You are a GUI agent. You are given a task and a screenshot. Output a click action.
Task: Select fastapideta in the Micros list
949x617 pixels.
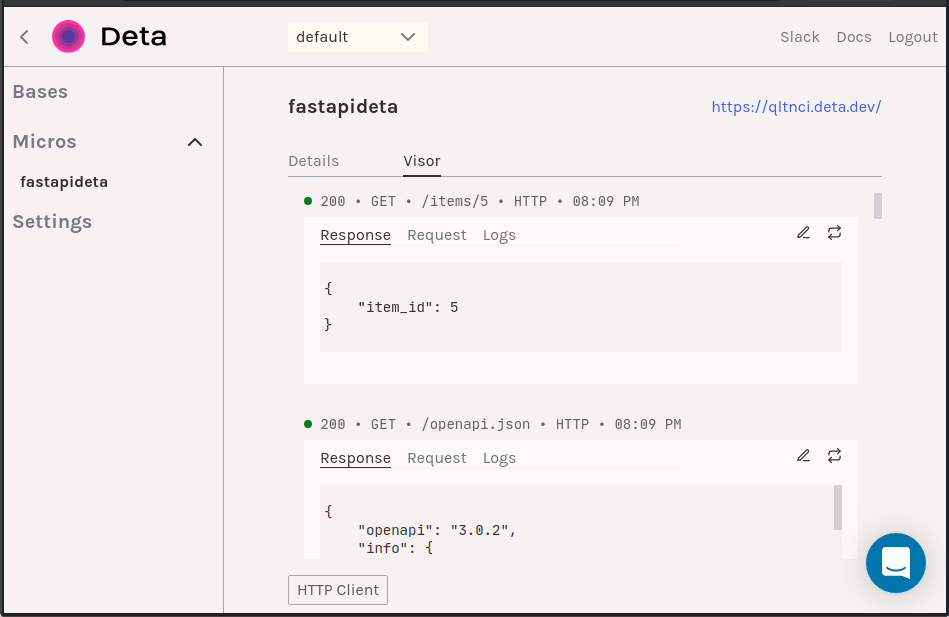point(64,182)
